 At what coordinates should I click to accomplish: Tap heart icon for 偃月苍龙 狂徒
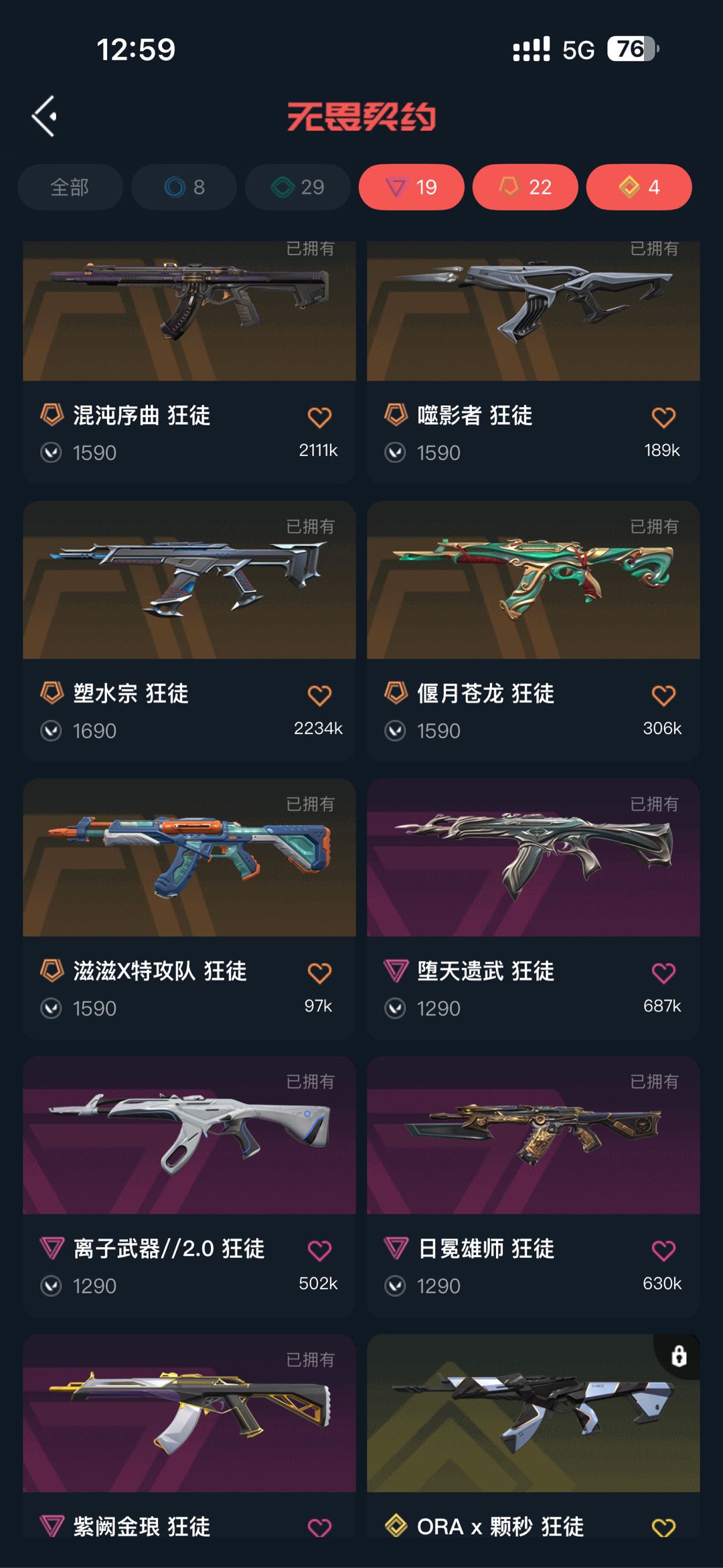pos(663,695)
